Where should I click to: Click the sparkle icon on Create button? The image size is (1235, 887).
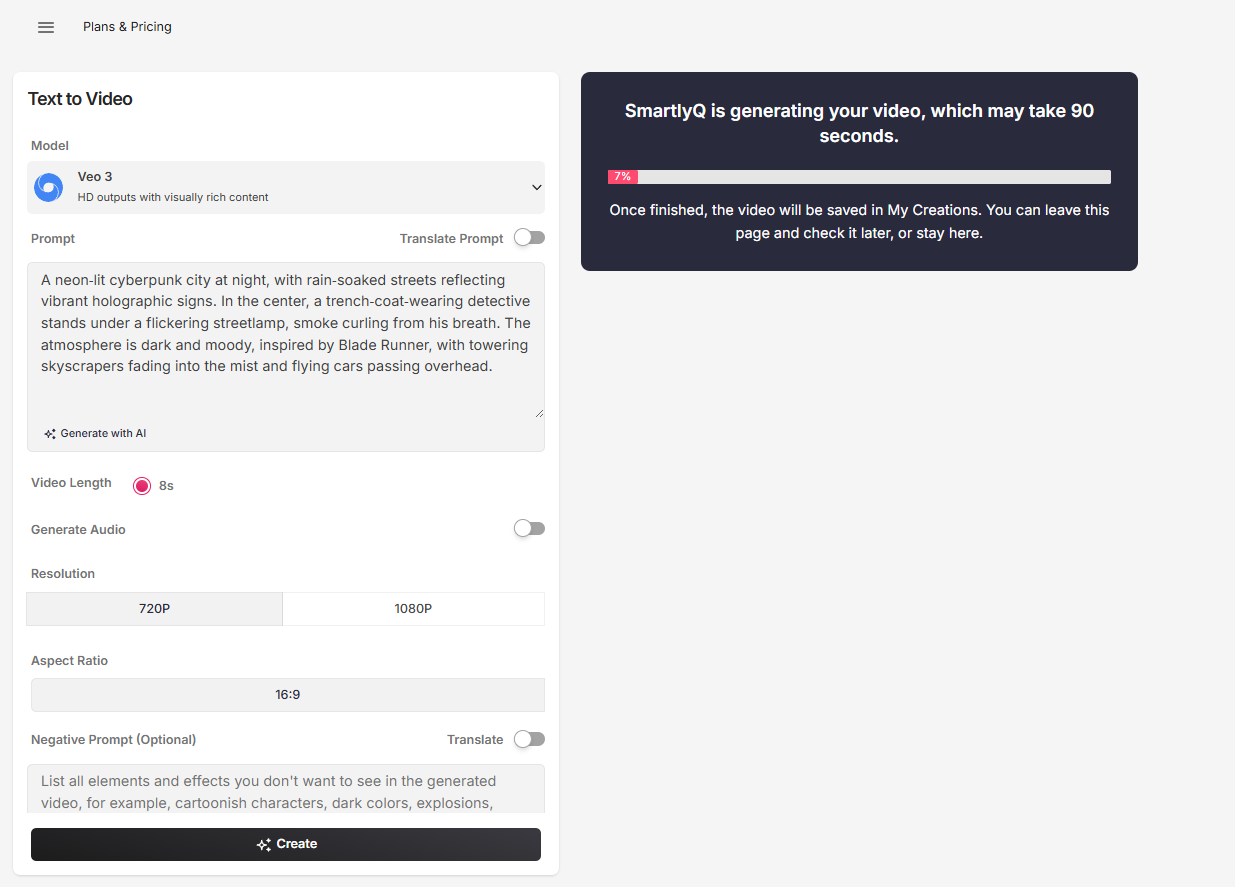point(264,845)
